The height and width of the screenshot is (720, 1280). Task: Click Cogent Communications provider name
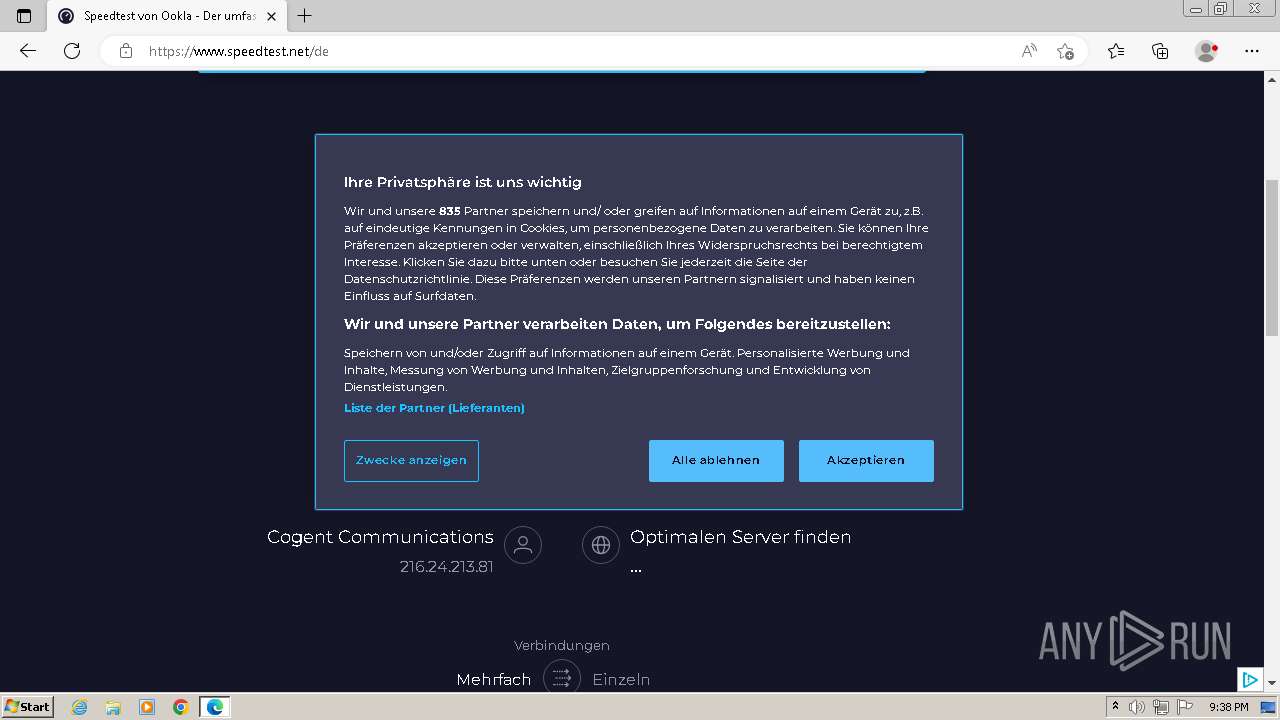[x=380, y=537]
